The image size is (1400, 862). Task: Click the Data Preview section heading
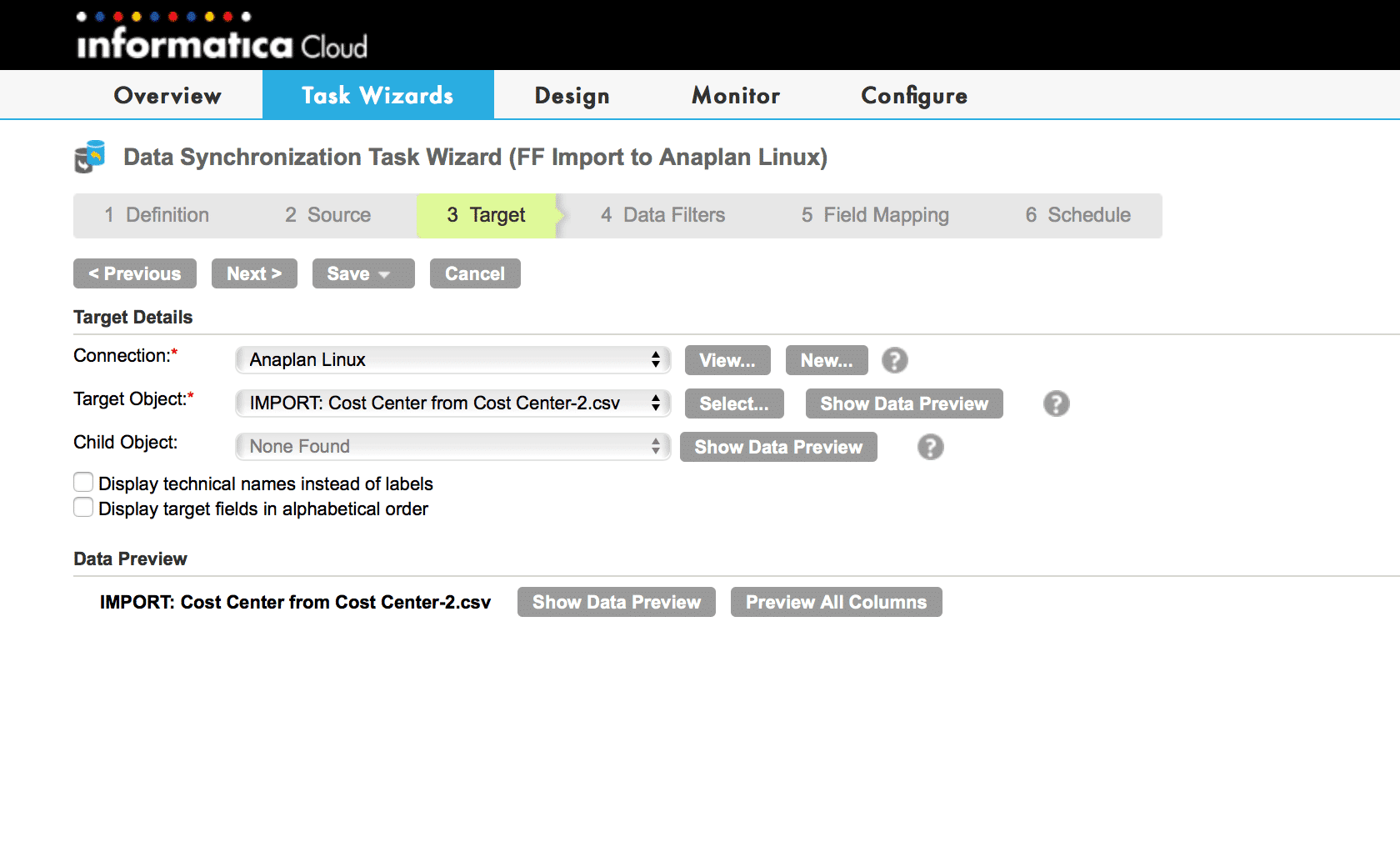(x=130, y=559)
